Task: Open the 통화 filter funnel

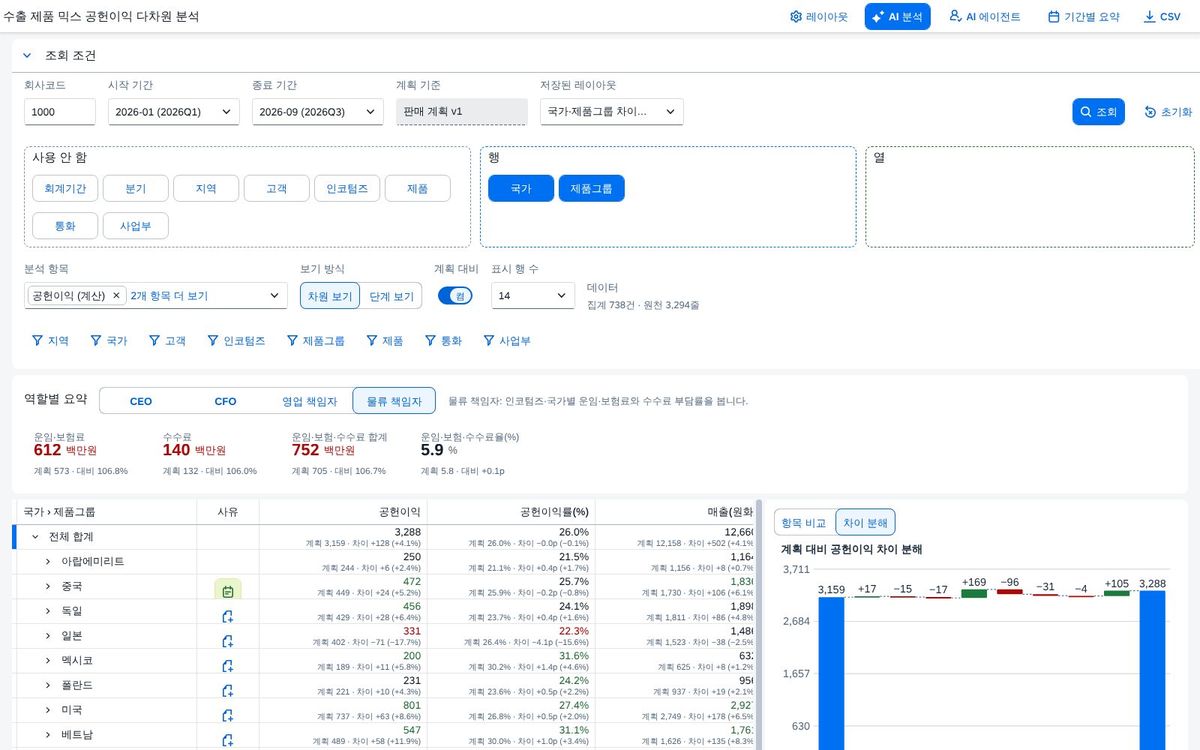Action: [x=443, y=341]
